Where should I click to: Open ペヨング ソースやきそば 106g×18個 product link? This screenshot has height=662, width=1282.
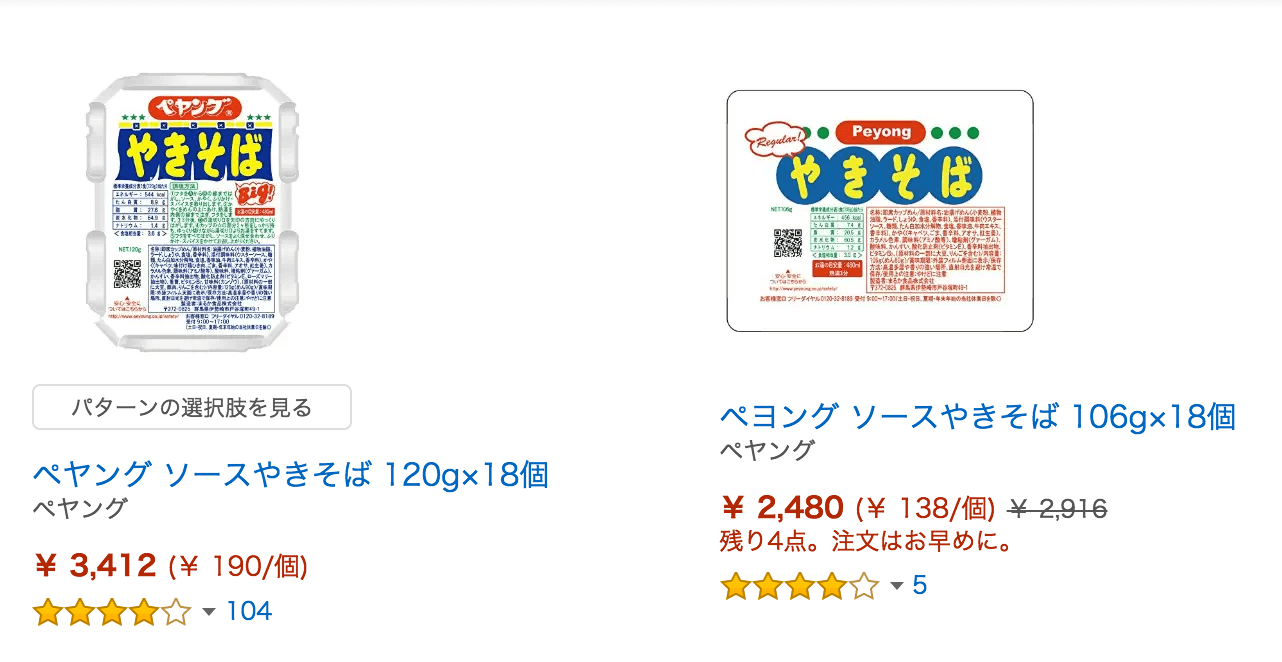(x=977, y=416)
